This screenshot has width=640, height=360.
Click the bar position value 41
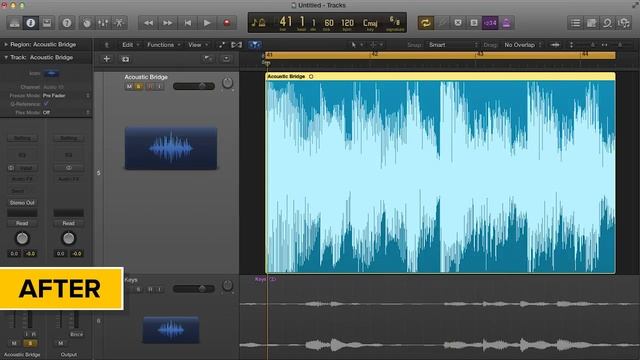[x=286, y=22]
